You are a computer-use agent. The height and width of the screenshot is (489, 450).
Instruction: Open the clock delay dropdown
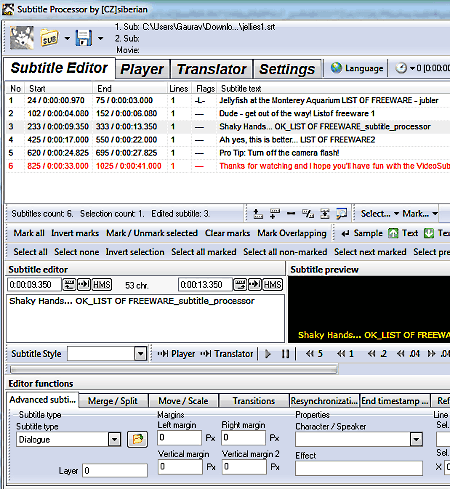(x=413, y=68)
